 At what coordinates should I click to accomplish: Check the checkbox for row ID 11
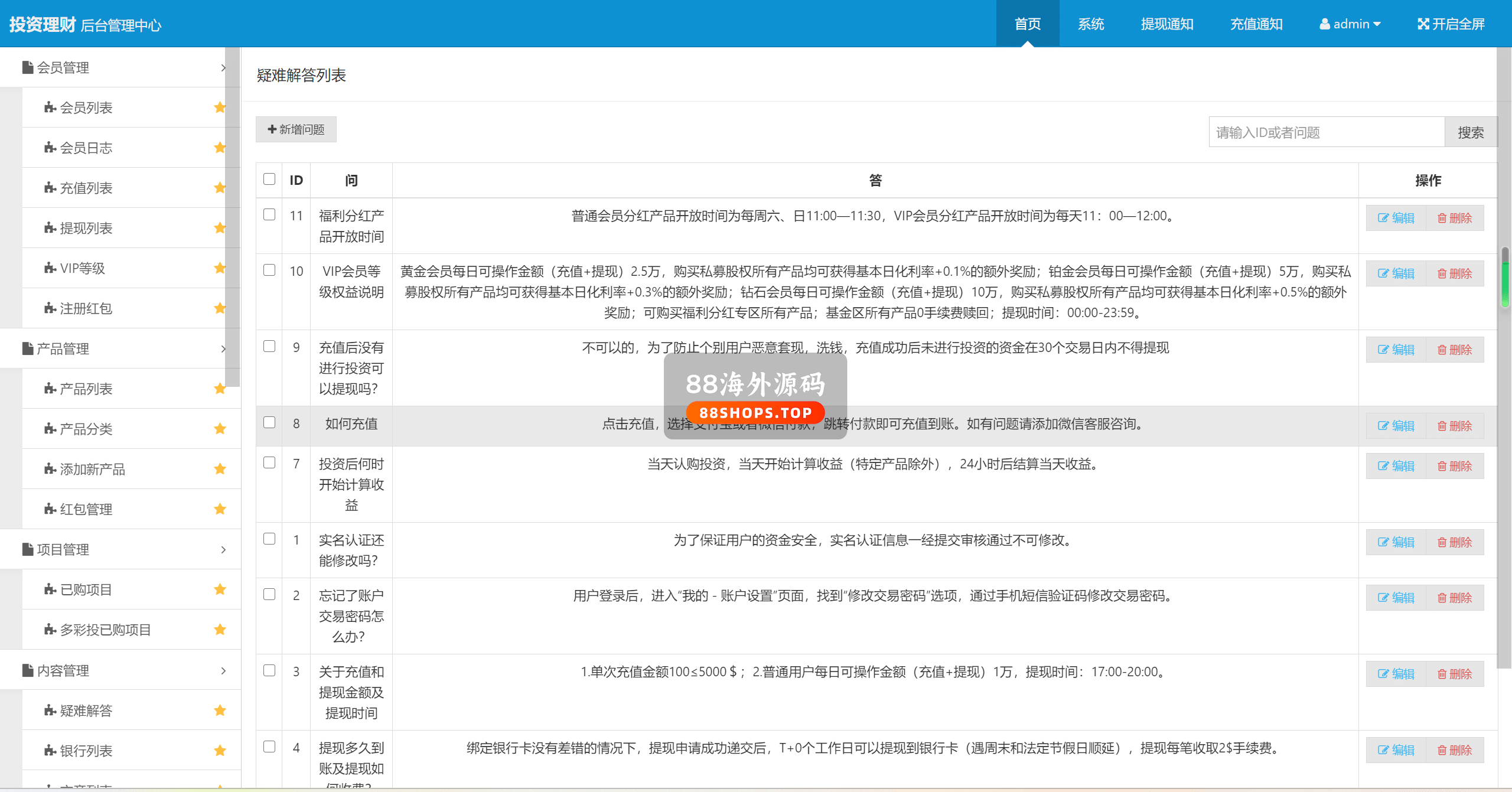click(269, 214)
